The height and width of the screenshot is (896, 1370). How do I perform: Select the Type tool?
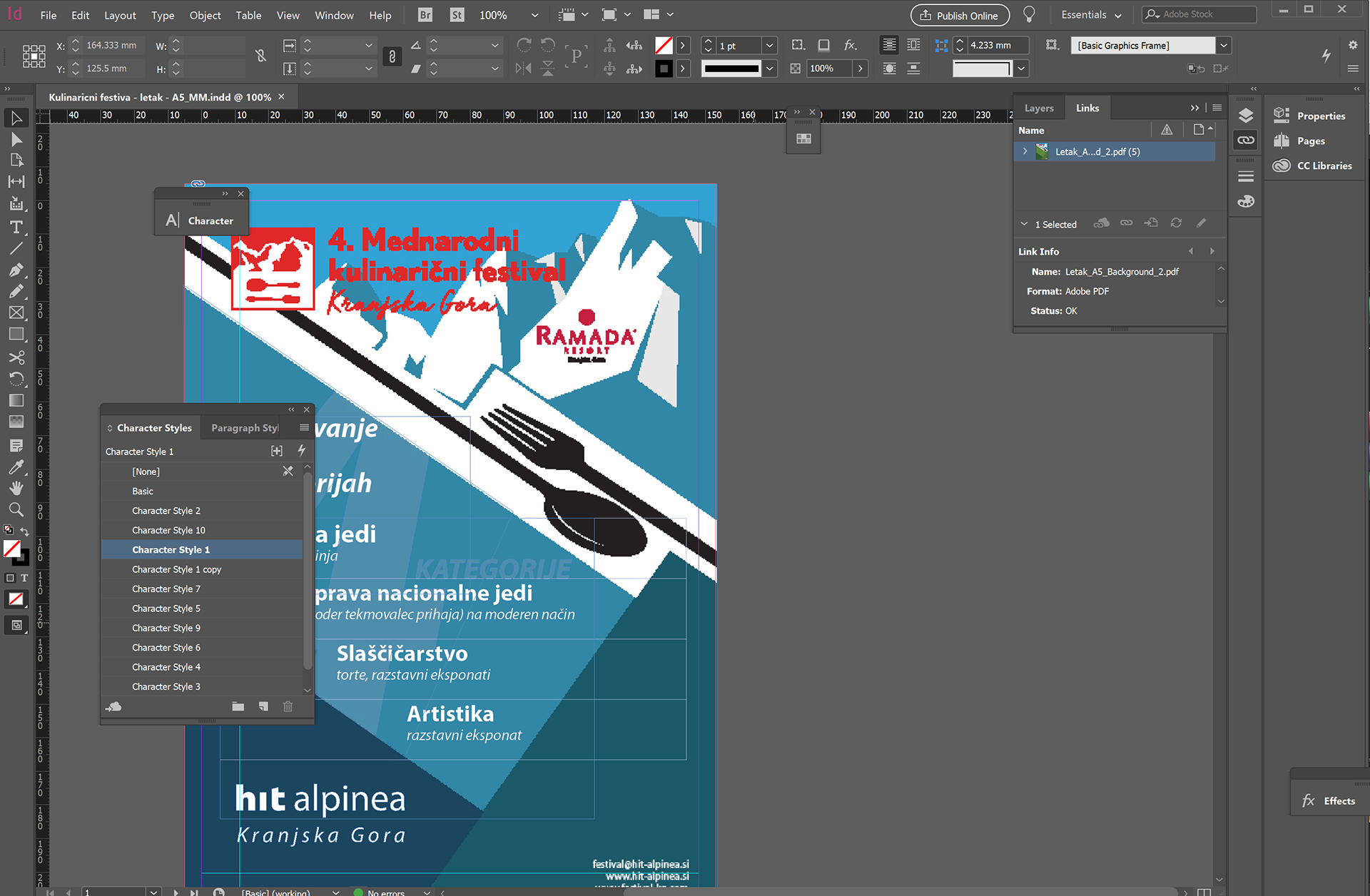16,228
